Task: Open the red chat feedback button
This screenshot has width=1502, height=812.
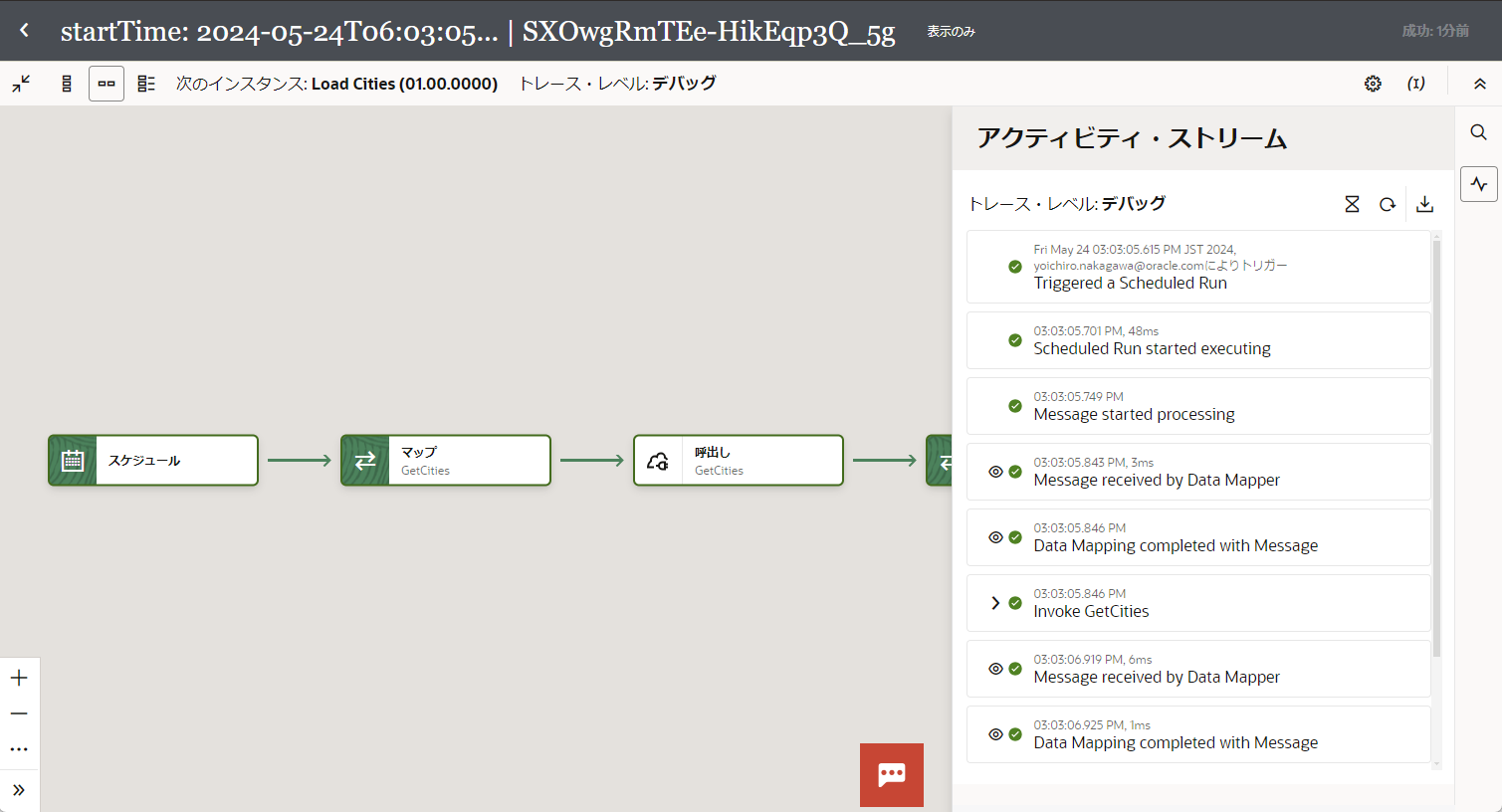Action: coord(891,774)
